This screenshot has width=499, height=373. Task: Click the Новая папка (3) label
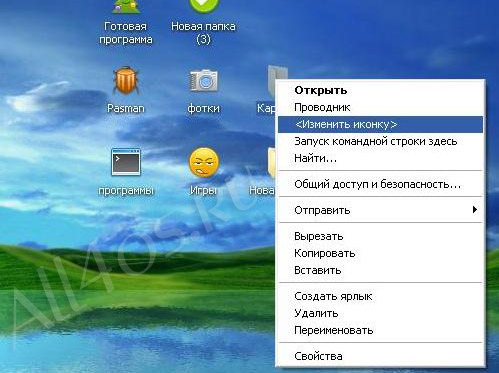click(x=203, y=33)
